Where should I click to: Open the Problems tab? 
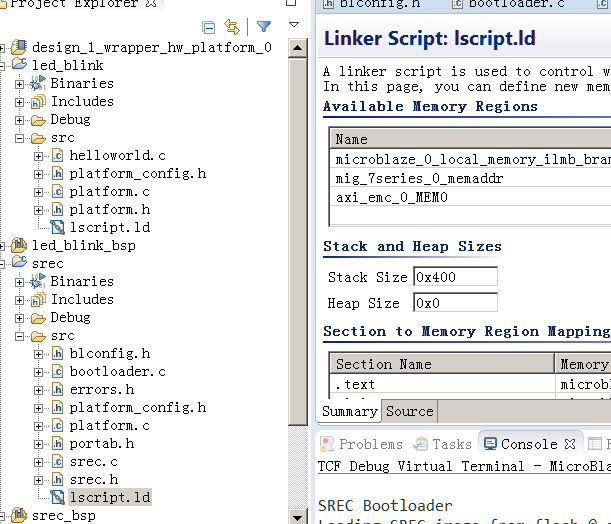(x=361, y=444)
